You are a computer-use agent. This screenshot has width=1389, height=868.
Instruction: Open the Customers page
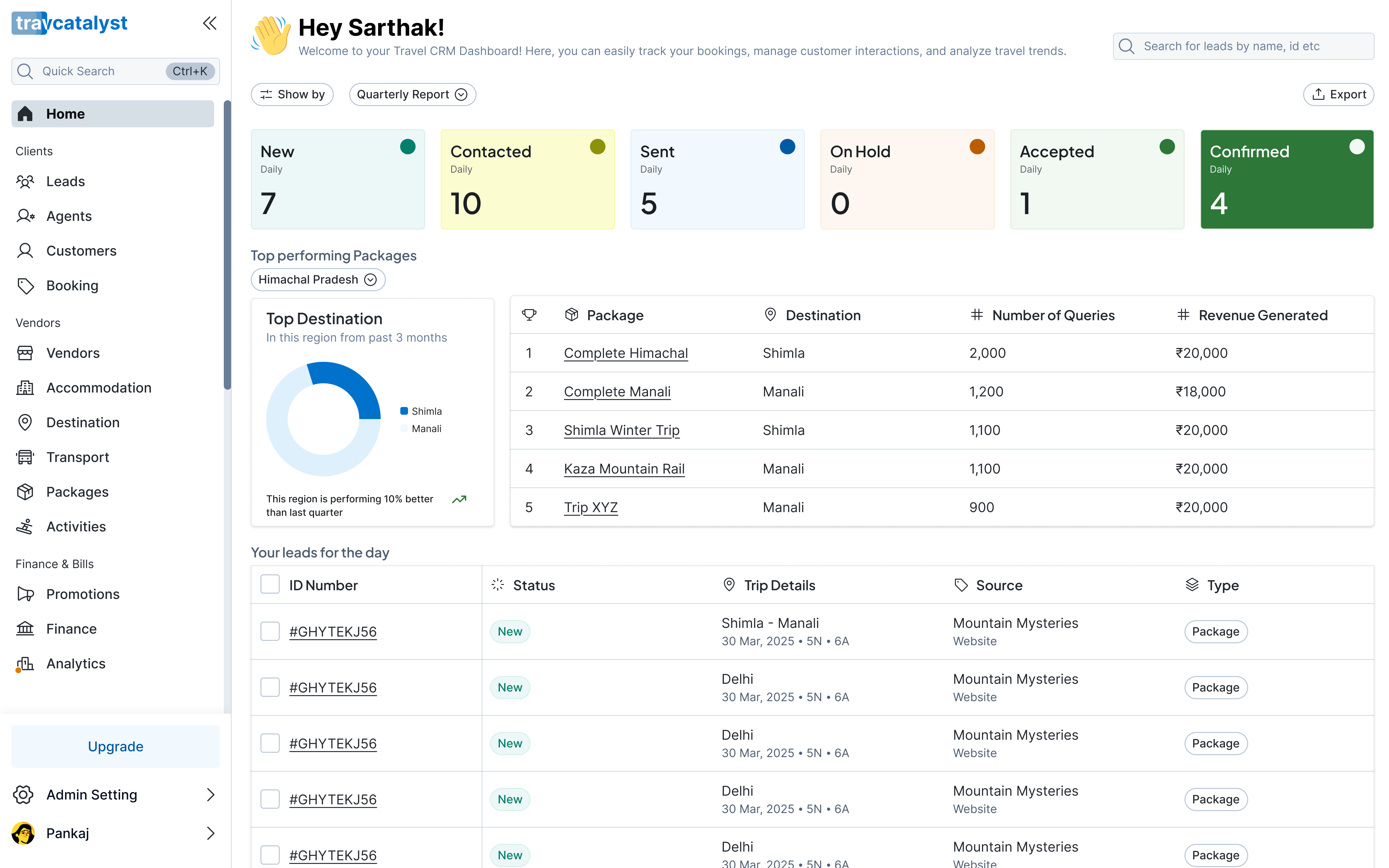[81, 250]
